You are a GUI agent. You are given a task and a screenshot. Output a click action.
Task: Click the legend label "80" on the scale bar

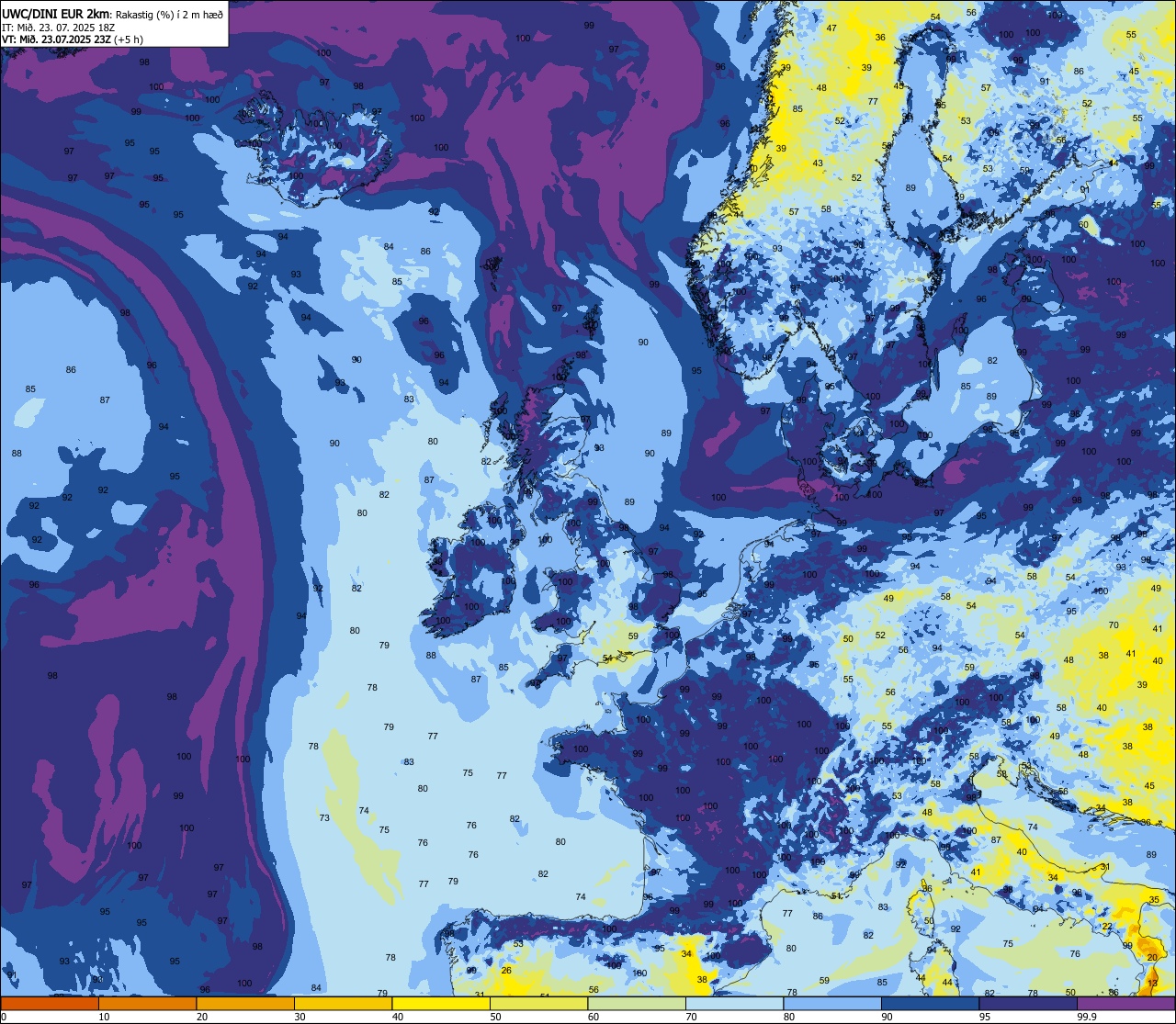[789, 1017]
